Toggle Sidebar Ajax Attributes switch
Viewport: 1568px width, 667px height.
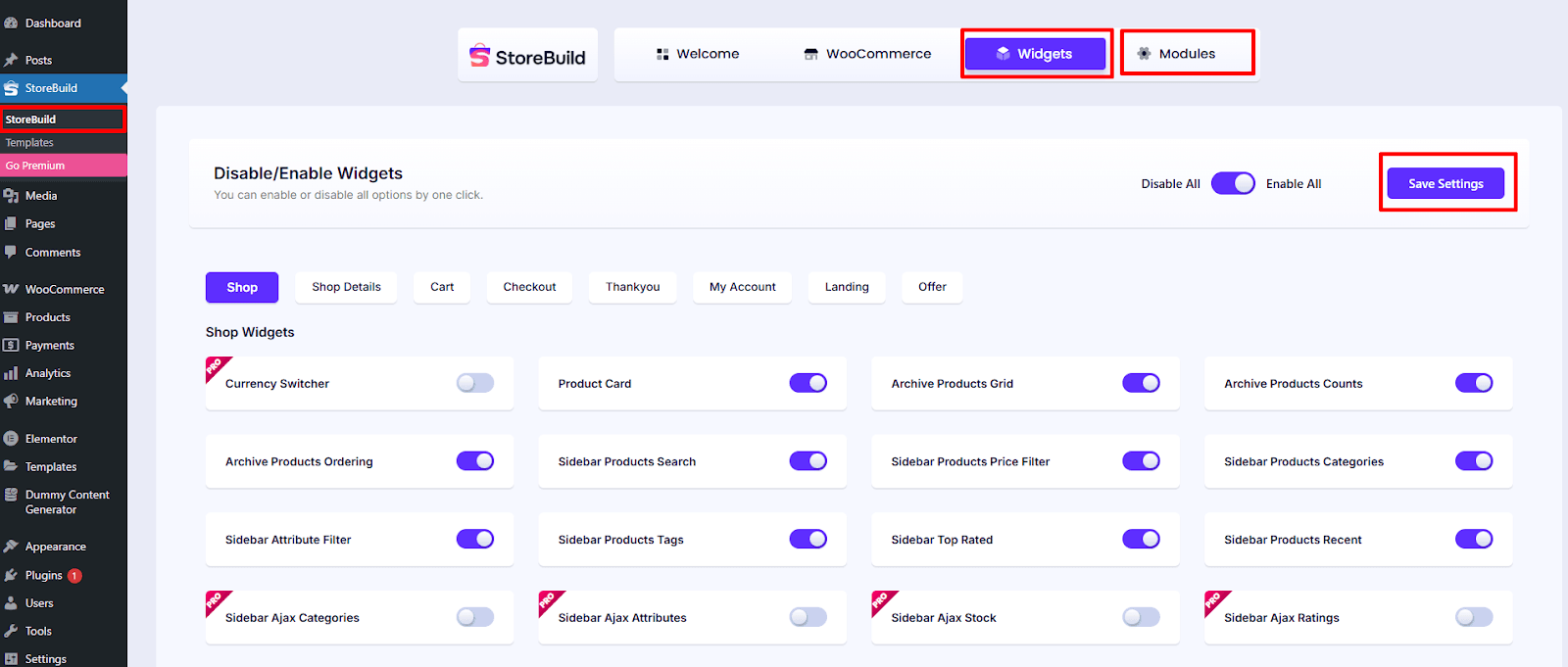808,617
